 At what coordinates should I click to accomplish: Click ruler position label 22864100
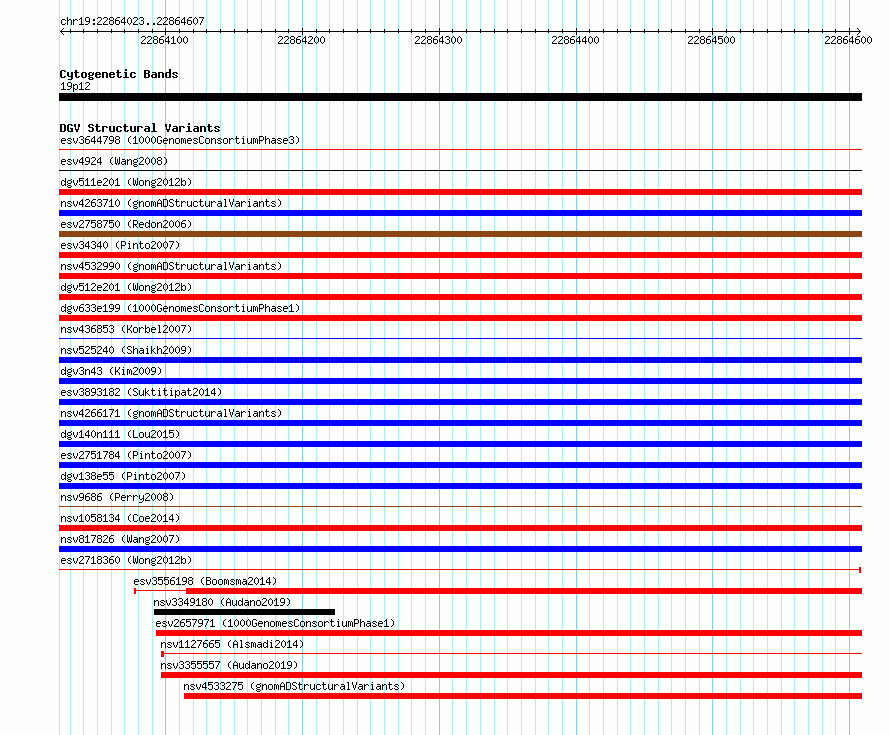(164, 40)
